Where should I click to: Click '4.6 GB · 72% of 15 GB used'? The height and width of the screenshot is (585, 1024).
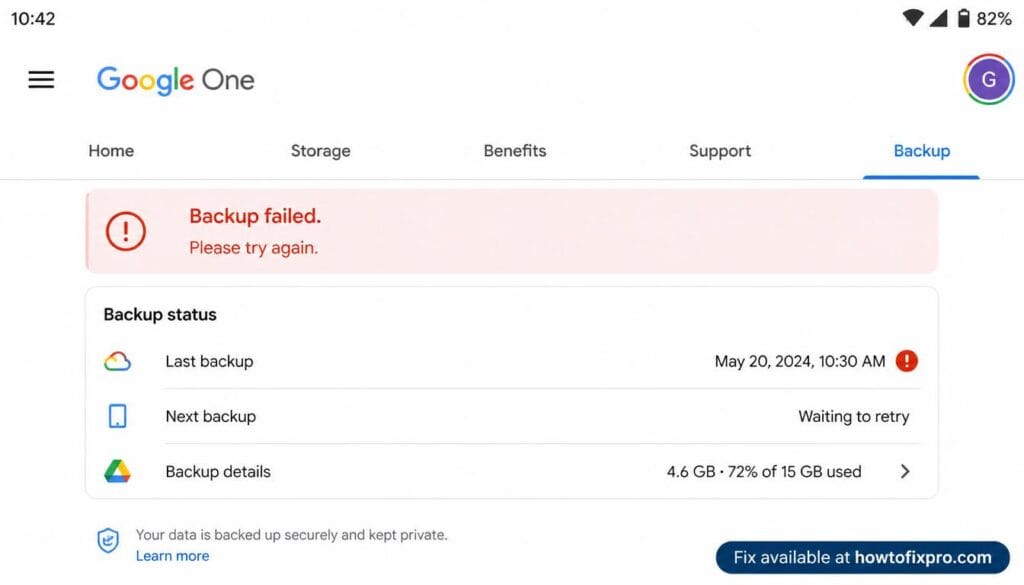(x=763, y=471)
